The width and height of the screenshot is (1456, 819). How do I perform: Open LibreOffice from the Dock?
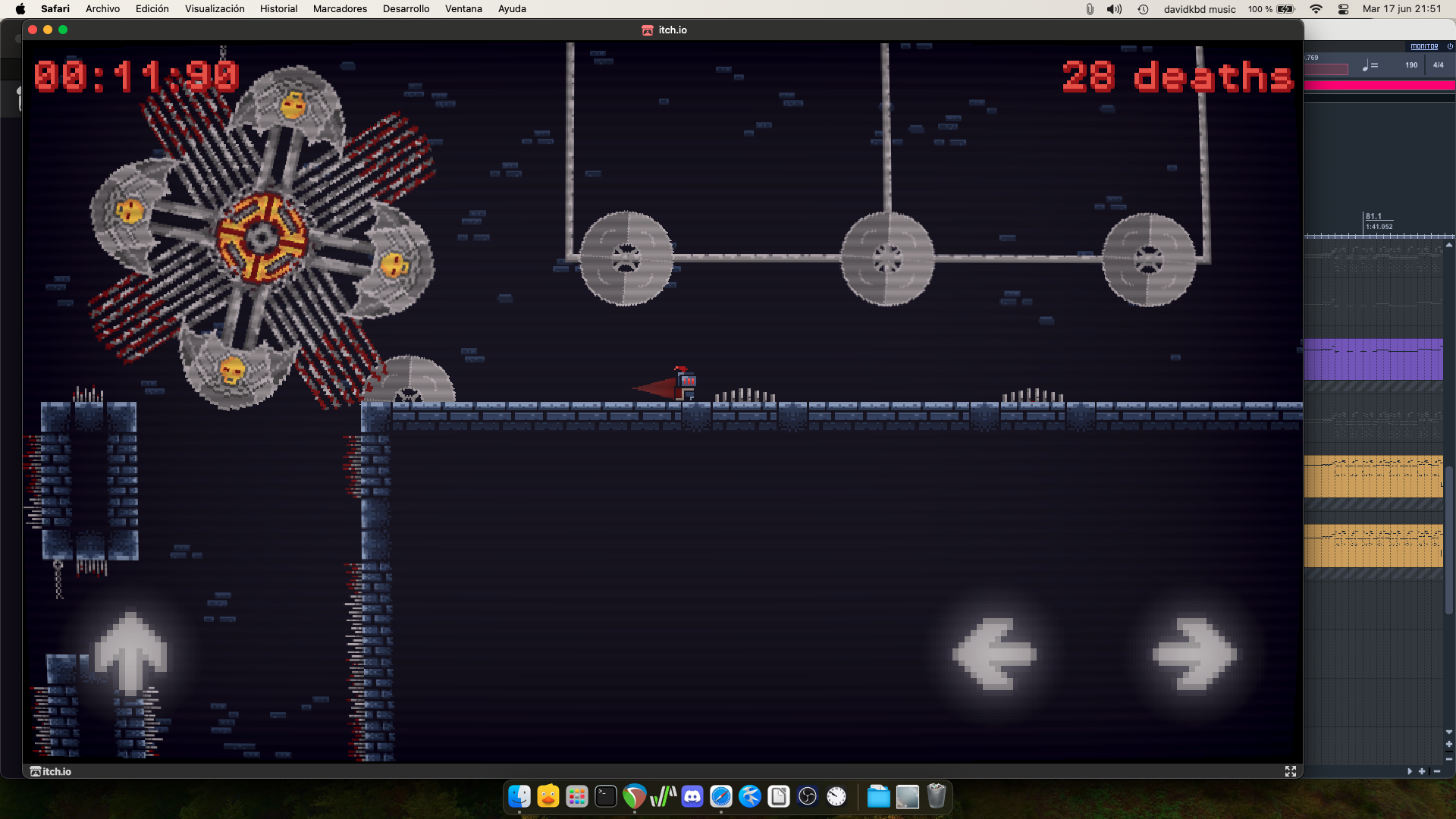click(x=779, y=796)
